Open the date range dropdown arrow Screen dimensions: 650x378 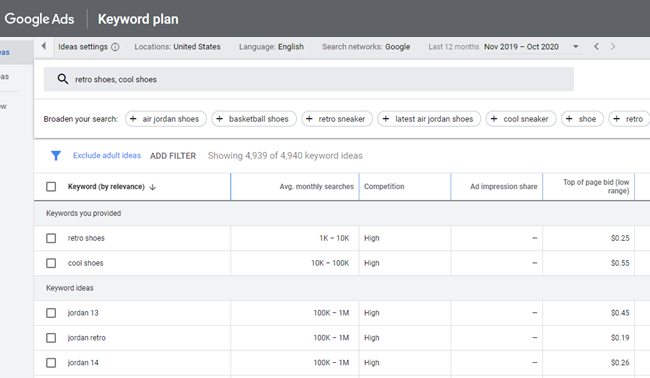(576, 46)
